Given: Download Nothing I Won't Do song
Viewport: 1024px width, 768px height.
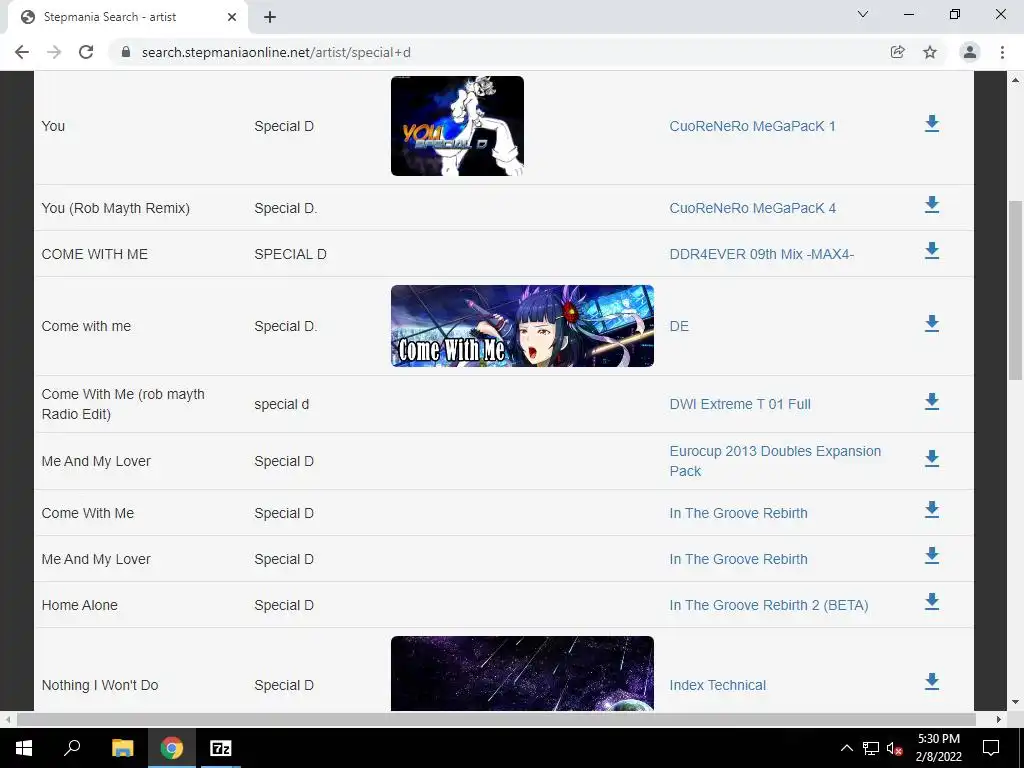Looking at the screenshot, I should 932,682.
